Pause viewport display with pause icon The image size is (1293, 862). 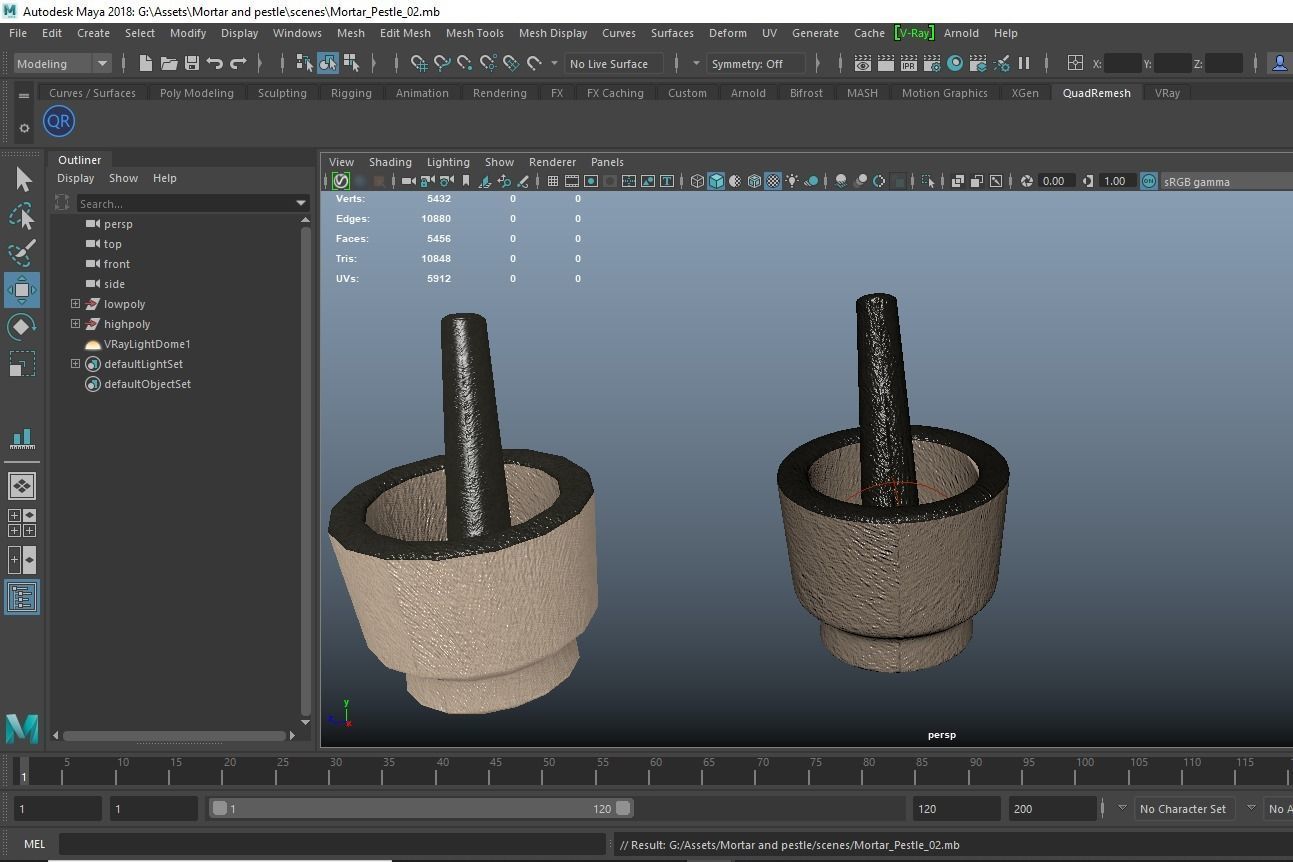(x=1024, y=63)
